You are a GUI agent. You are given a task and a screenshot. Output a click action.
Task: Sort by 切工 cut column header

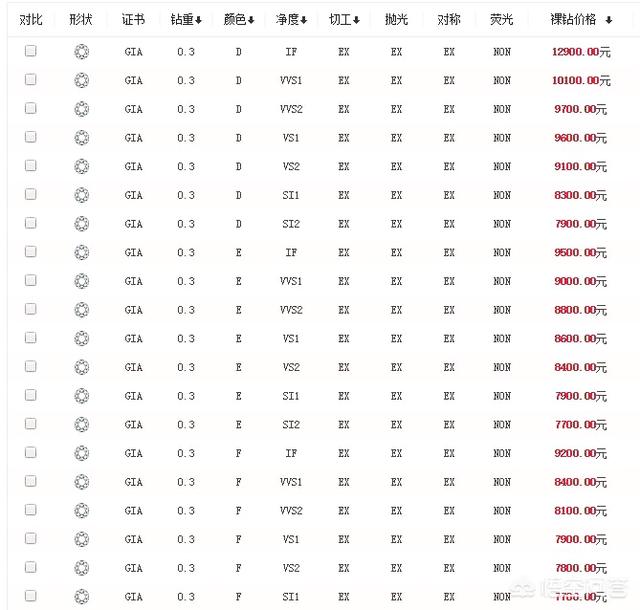[x=344, y=20]
